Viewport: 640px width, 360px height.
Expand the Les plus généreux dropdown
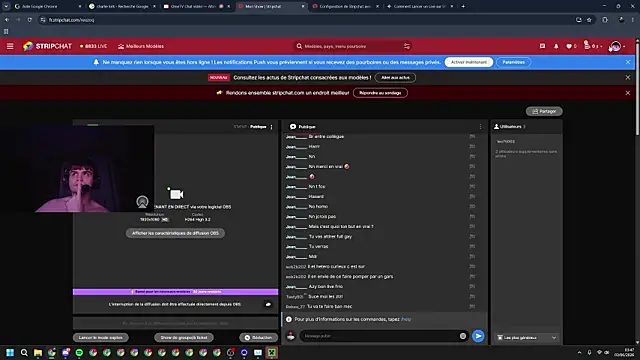527,338
